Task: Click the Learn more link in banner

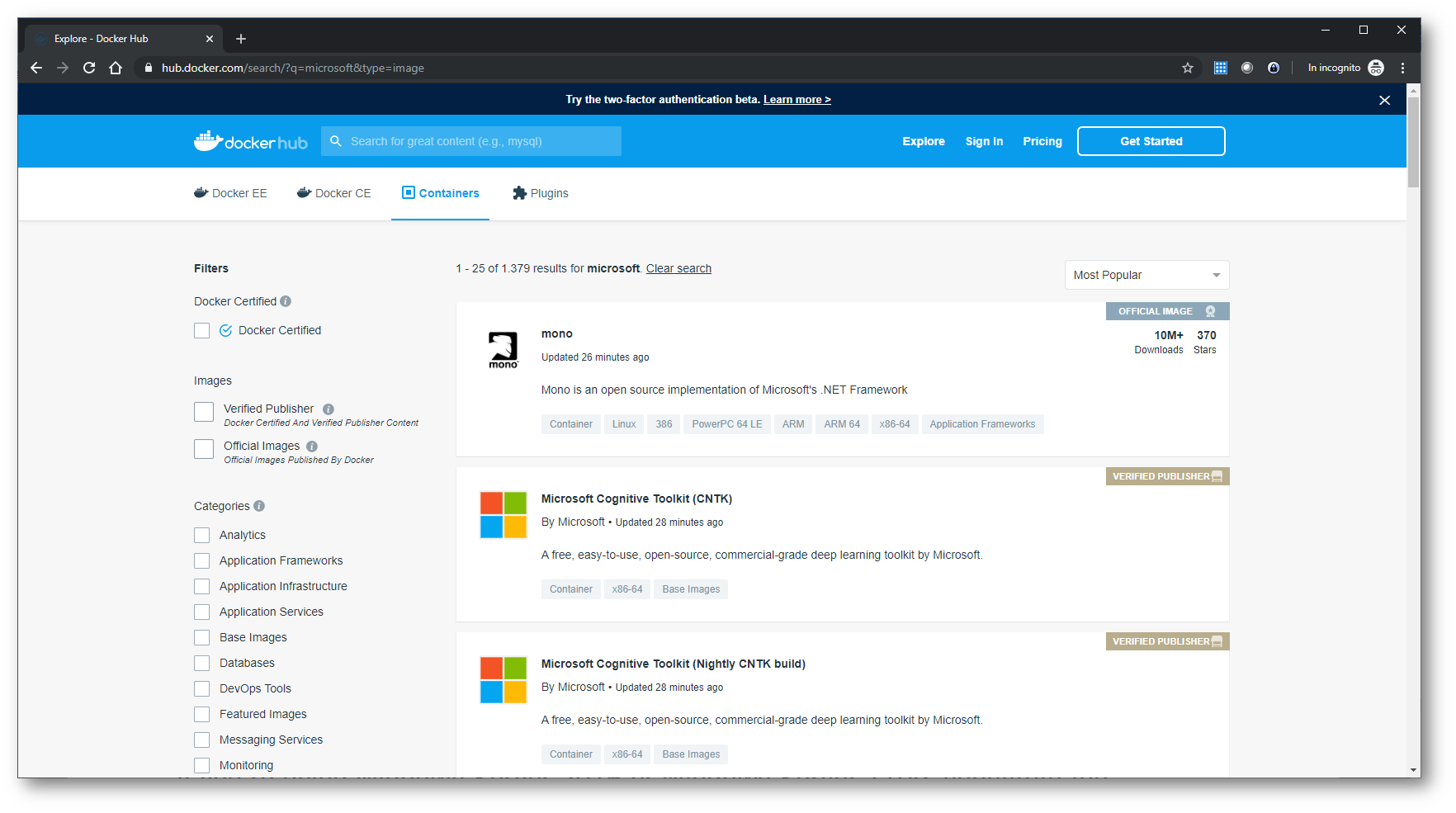Action: [x=797, y=100]
